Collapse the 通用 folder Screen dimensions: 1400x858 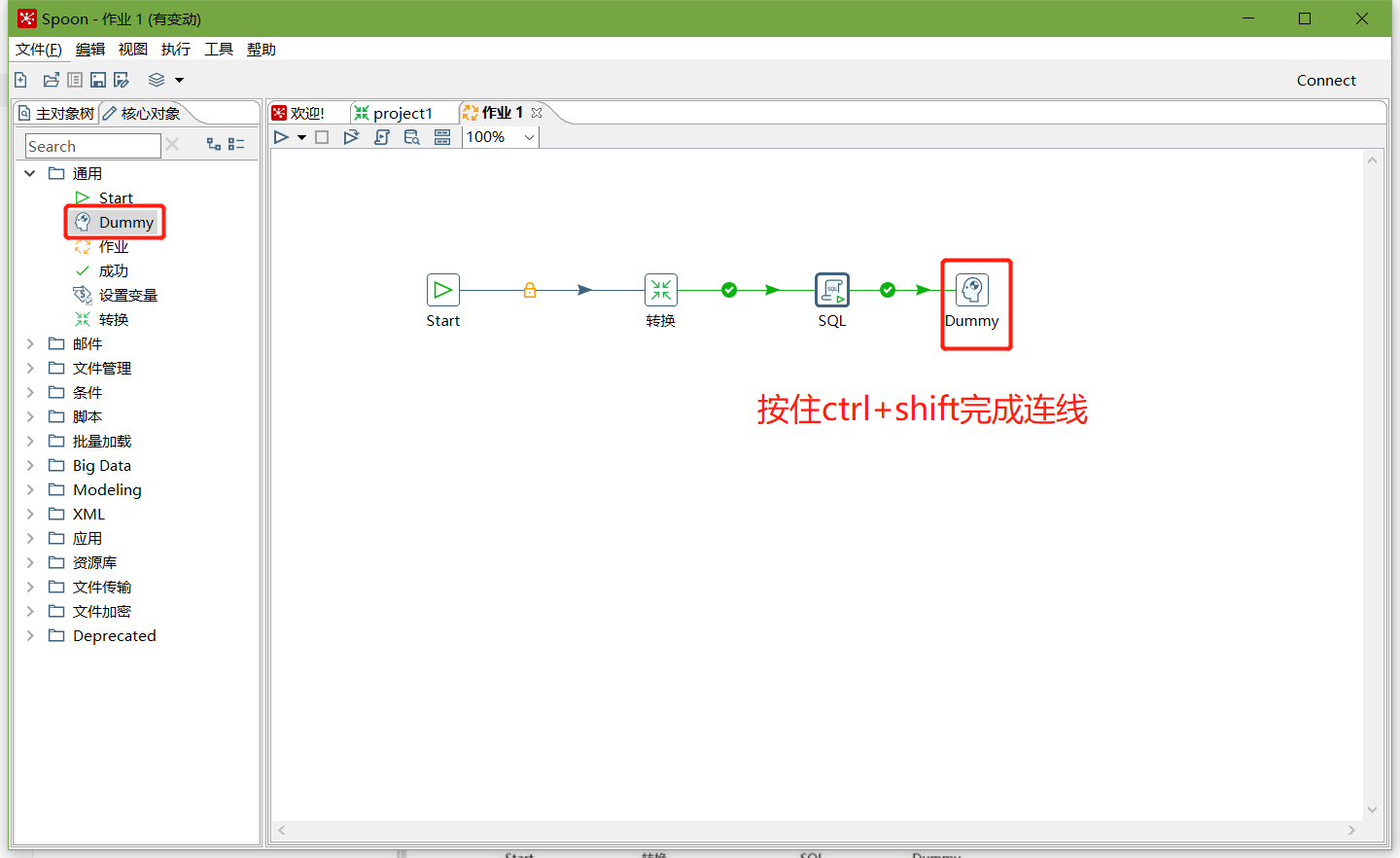pos(30,173)
